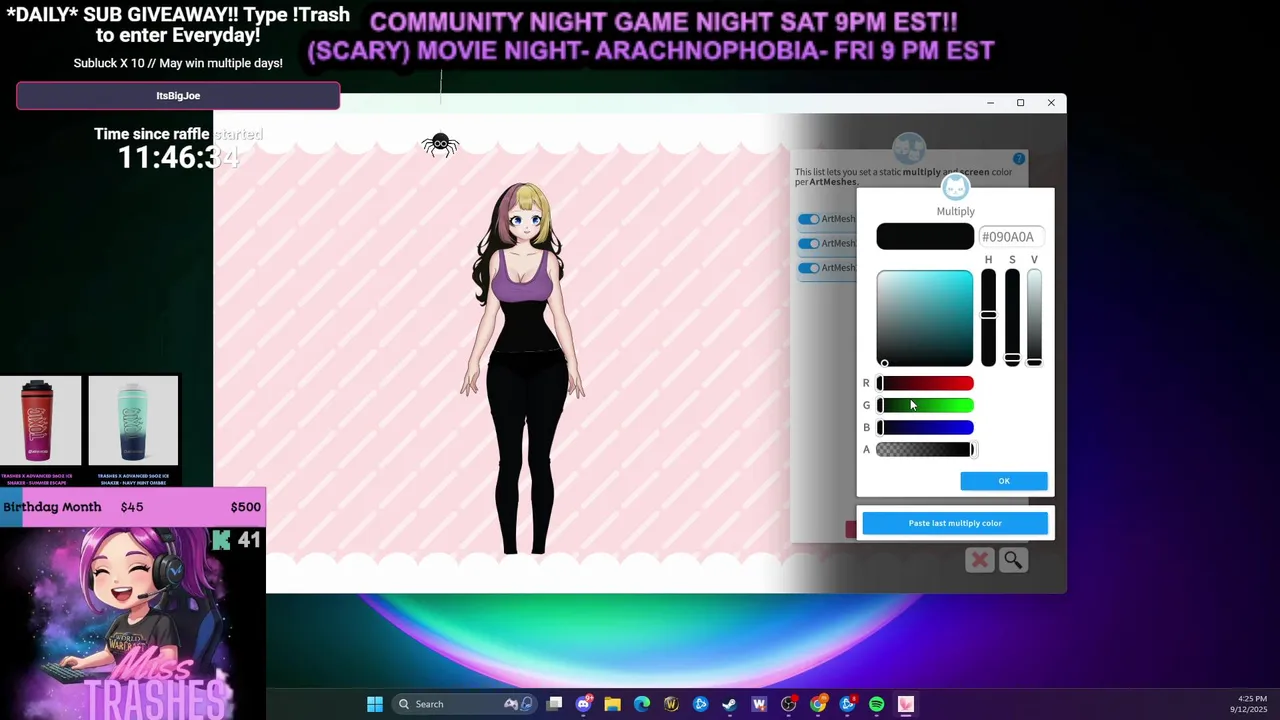The width and height of the screenshot is (1280, 720).
Task: Open Task View from the taskbar
Action: click(x=555, y=704)
